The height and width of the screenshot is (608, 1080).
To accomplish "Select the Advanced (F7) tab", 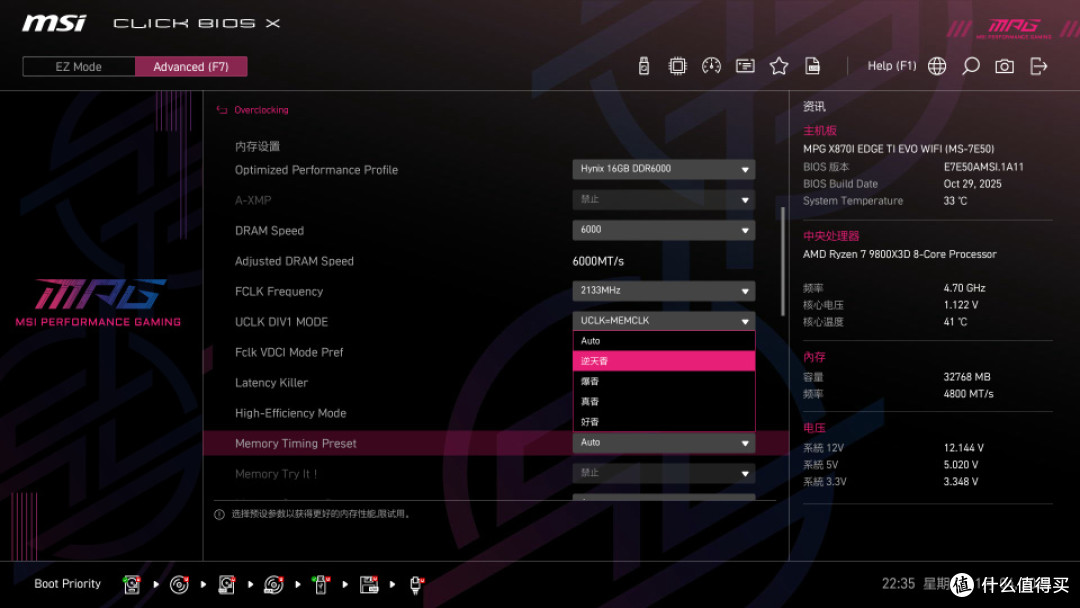I will 191,67.
